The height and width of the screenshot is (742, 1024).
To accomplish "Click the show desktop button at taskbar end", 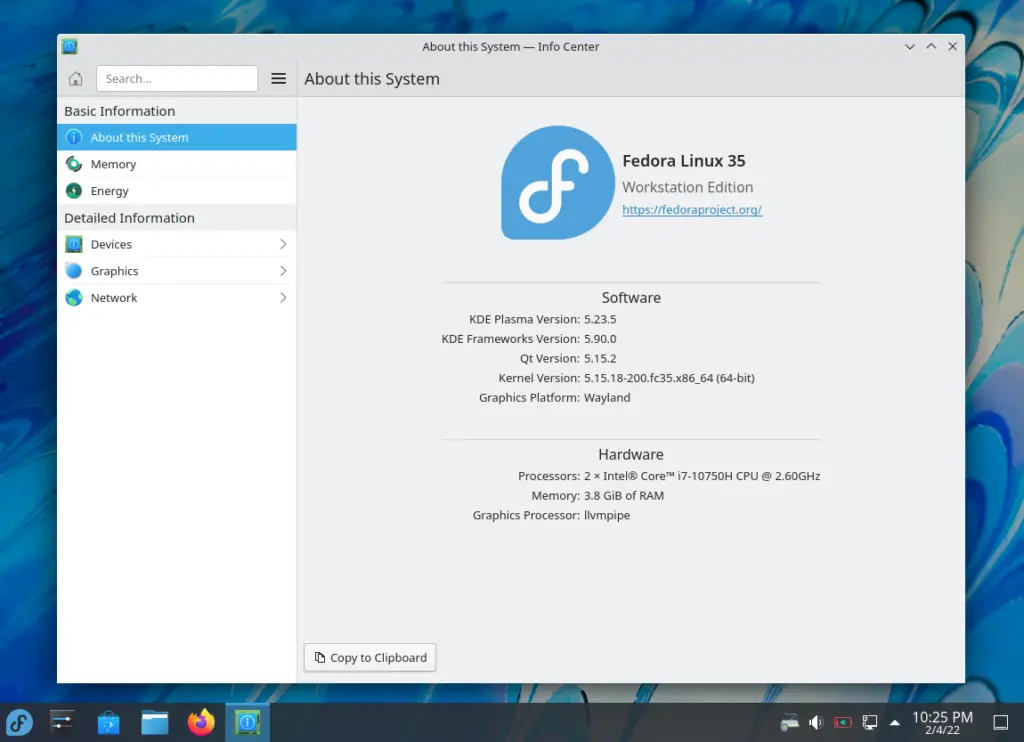I will (x=1001, y=721).
